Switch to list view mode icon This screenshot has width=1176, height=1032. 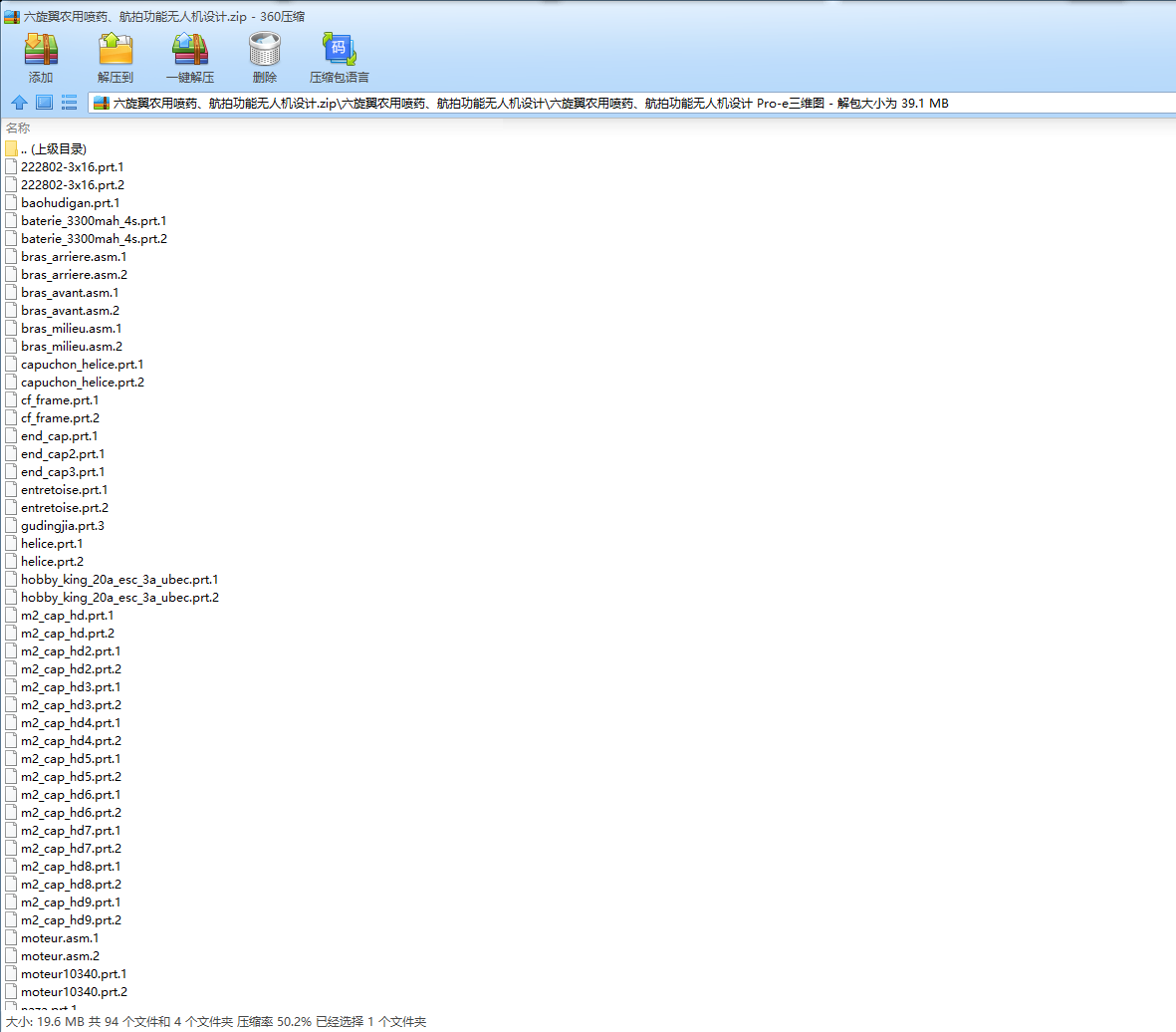pyautogui.click(x=69, y=103)
